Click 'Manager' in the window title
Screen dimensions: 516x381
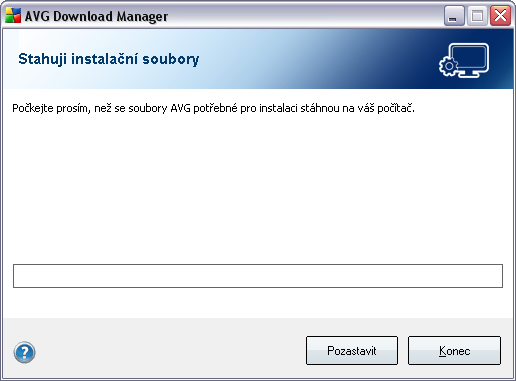(142, 17)
